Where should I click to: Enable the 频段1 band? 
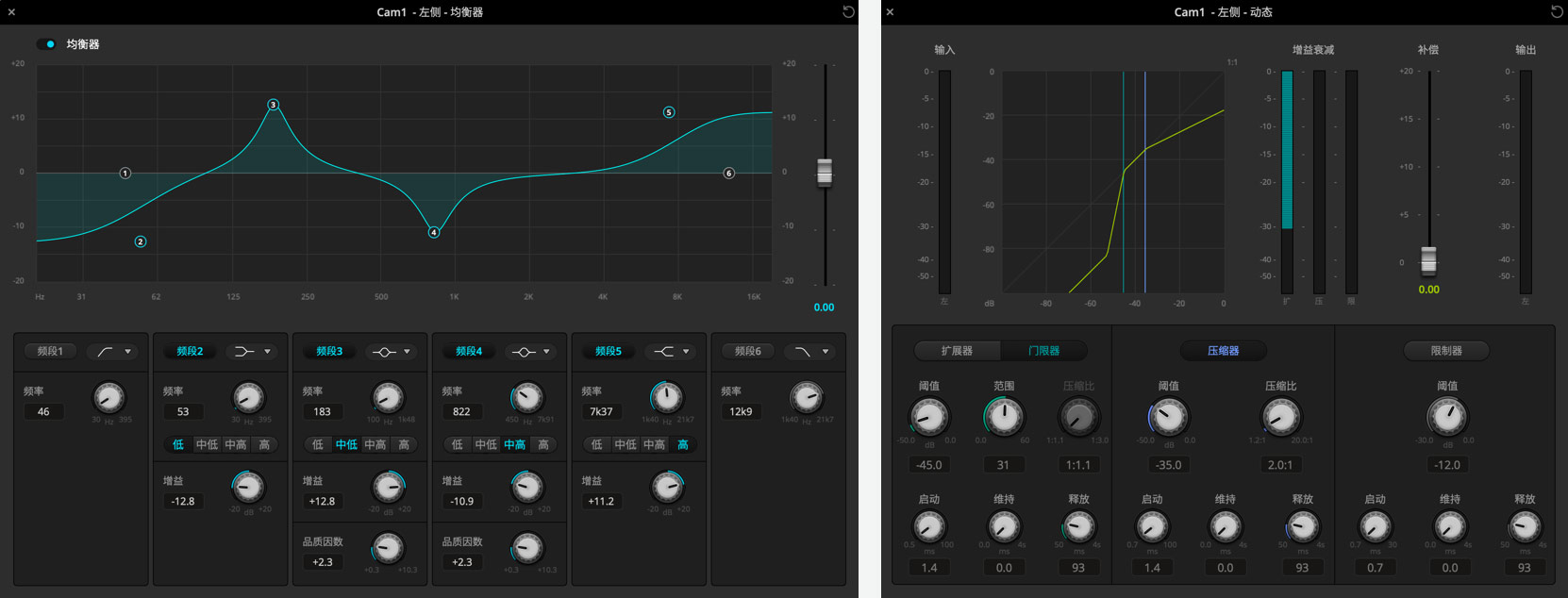(50, 352)
